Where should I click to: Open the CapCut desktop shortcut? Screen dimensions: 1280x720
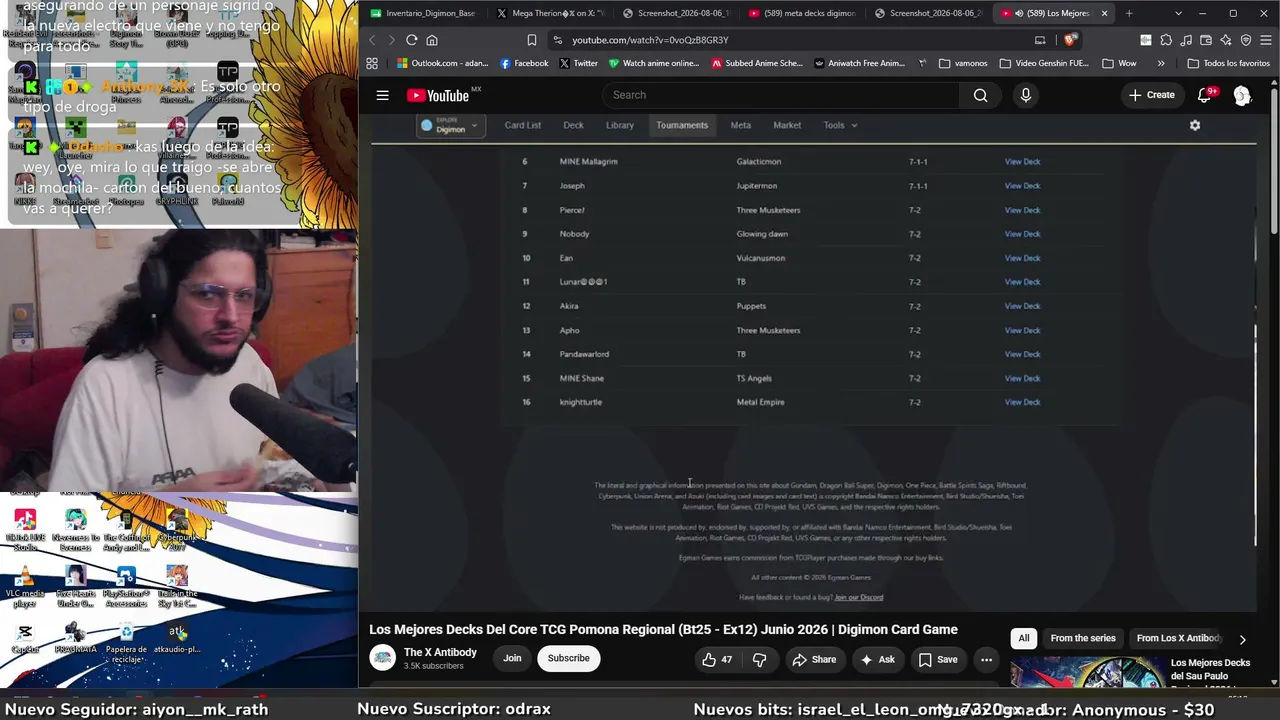[x=25, y=638]
